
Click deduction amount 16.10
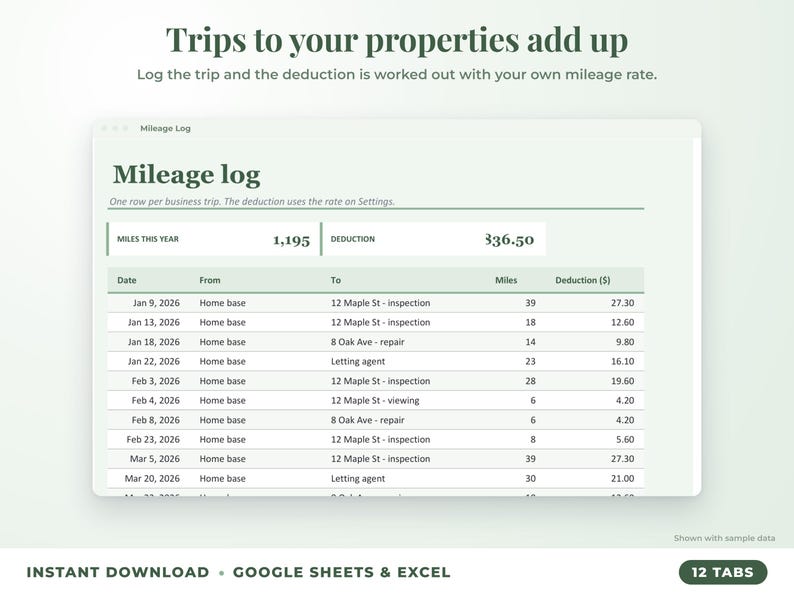(x=622, y=361)
